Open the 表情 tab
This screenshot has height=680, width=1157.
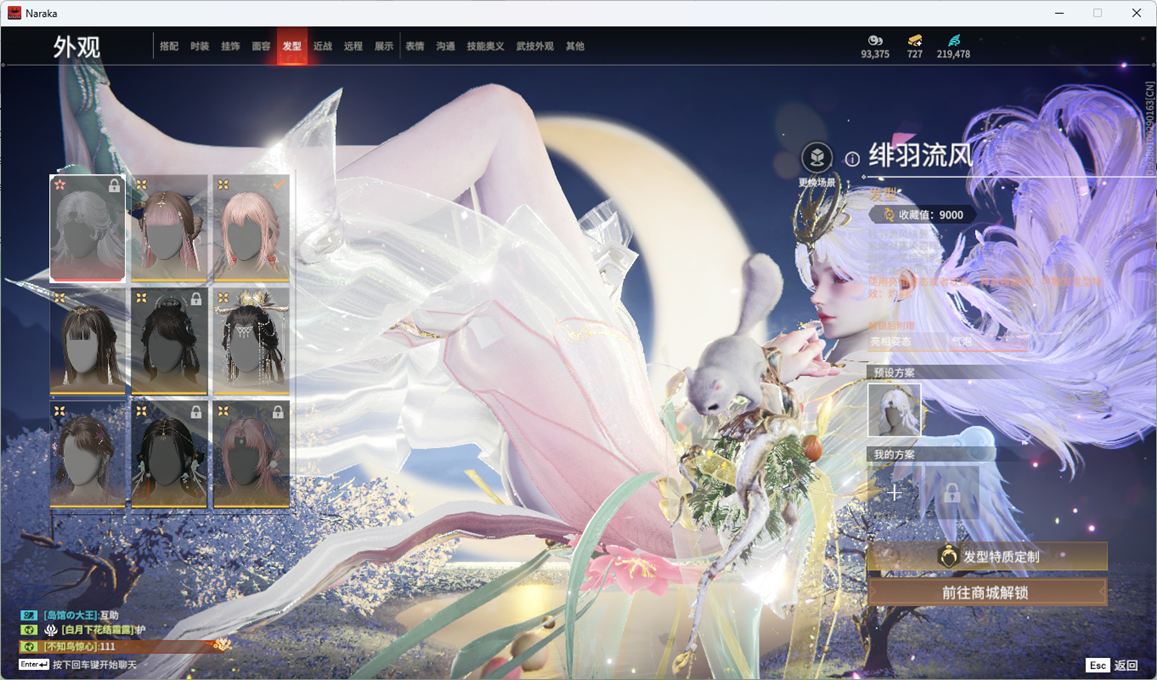tap(415, 46)
